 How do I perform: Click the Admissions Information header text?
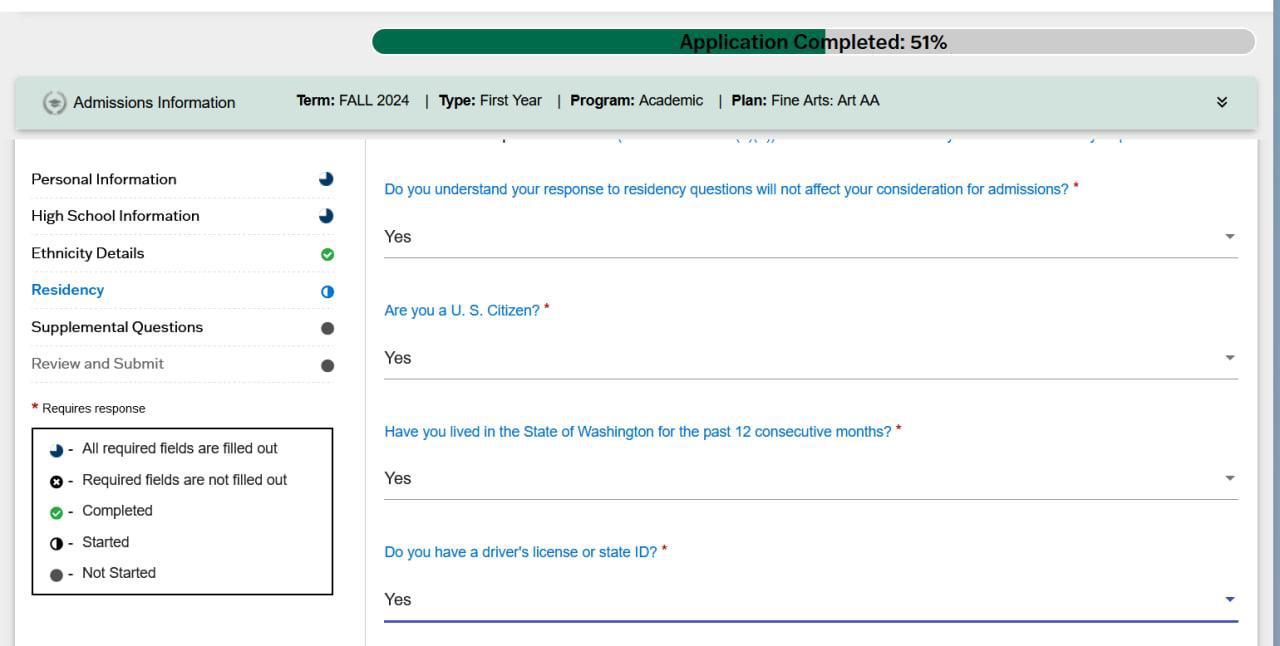[154, 103]
